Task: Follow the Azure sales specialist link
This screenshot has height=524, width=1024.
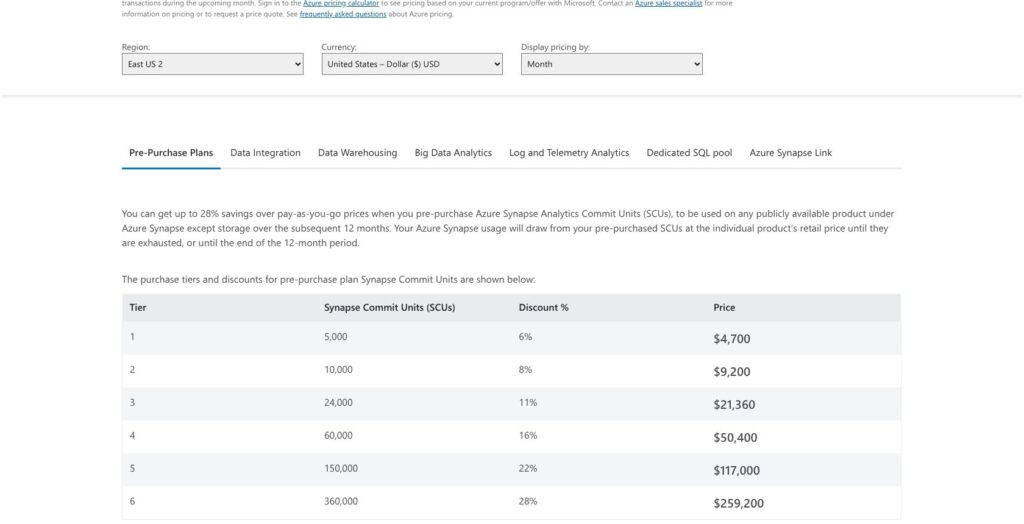Action: 669,3
